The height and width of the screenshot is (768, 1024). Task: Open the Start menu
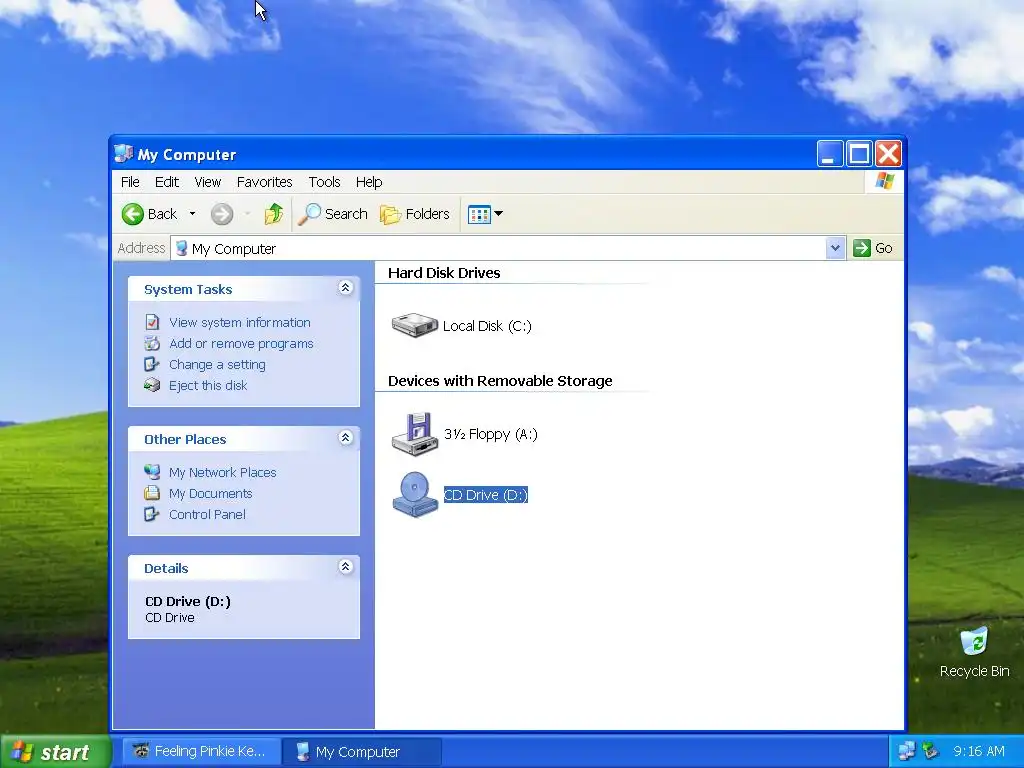[x=56, y=752]
